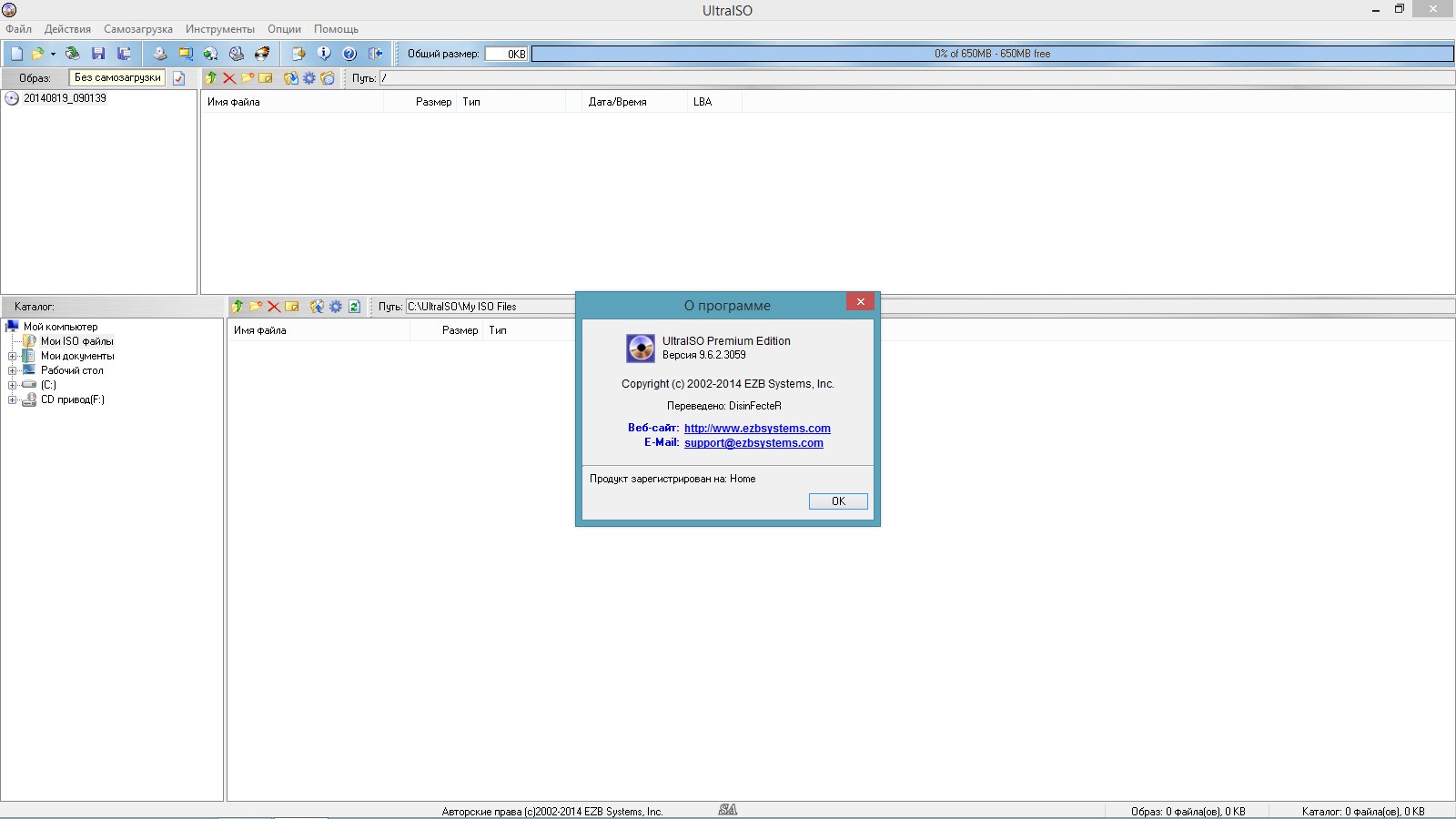Sort by Дата/Время column in image pane

click(x=634, y=102)
